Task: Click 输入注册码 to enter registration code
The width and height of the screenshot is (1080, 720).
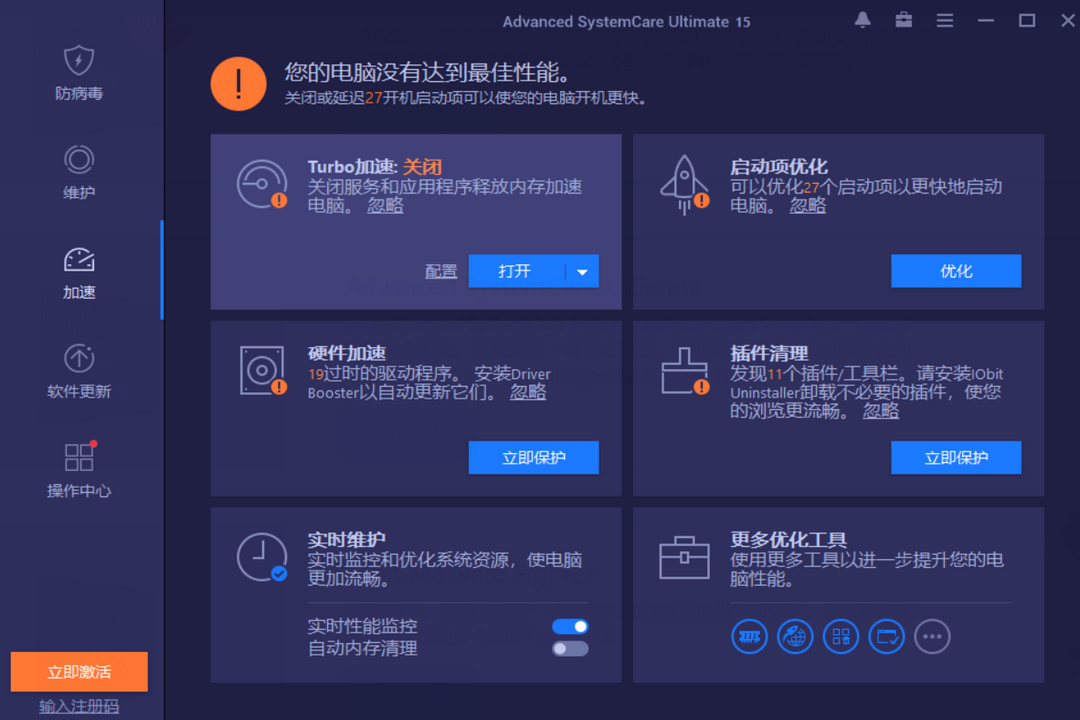Action: [x=78, y=707]
